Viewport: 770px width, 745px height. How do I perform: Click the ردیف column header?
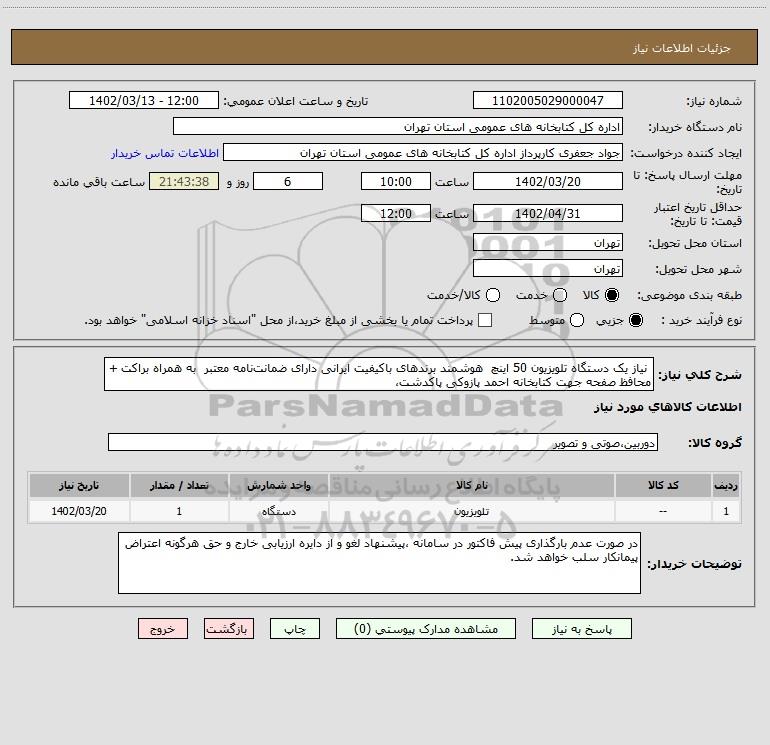pos(726,485)
